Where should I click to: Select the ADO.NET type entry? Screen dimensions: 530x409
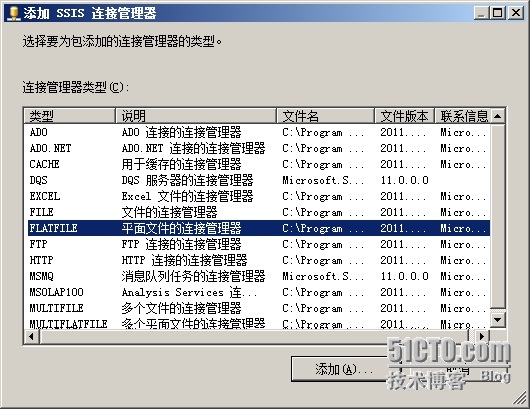259,148
